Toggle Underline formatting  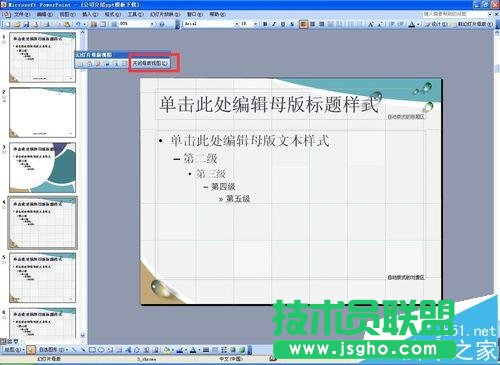coord(283,24)
